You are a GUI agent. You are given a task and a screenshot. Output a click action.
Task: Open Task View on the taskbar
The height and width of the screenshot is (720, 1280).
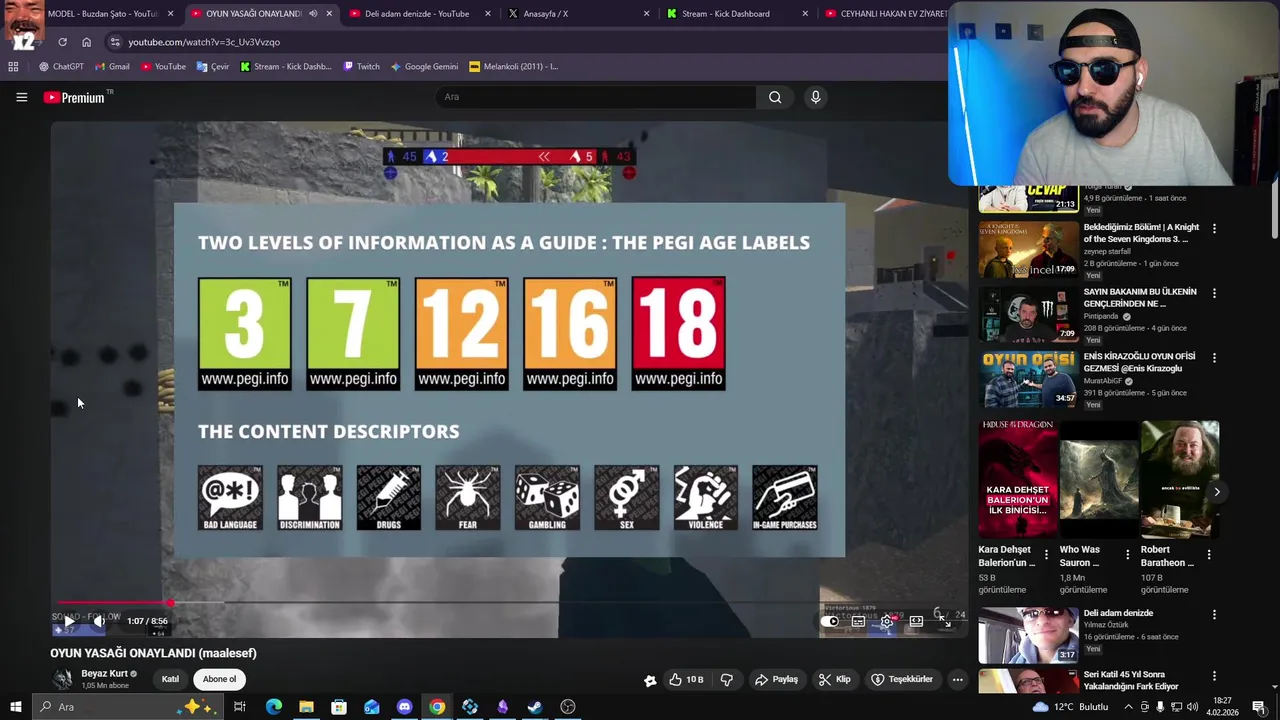[240, 707]
